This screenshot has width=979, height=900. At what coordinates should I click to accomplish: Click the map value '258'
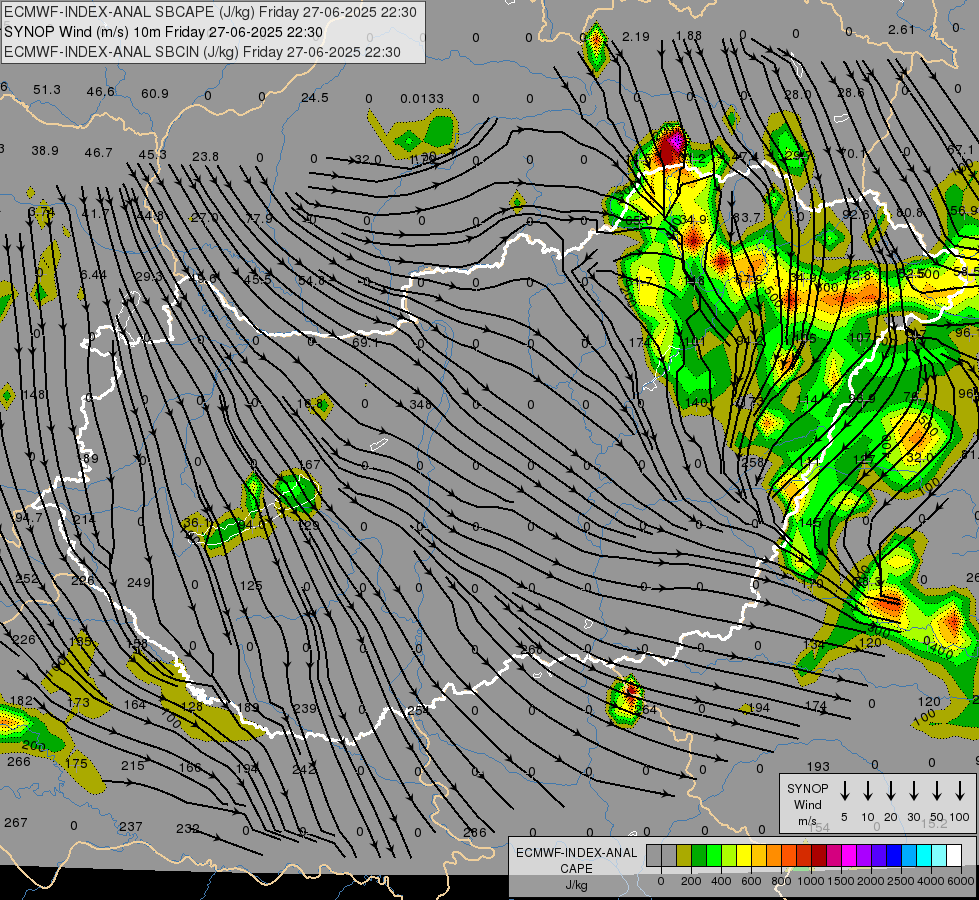[752, 462]
